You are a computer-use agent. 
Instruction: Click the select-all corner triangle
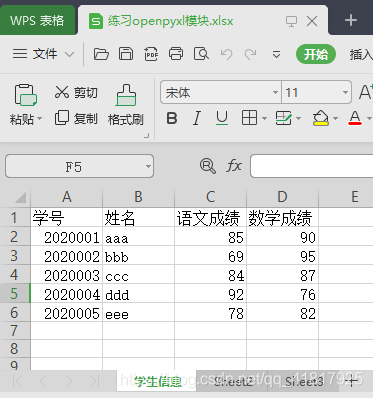coord(20,197)
